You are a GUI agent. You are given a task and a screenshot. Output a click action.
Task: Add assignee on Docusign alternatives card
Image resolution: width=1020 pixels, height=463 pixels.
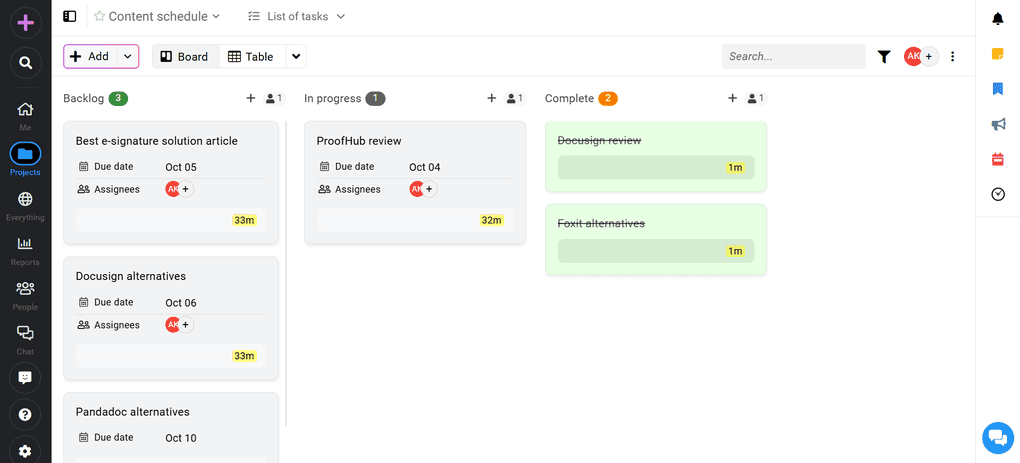186,324
